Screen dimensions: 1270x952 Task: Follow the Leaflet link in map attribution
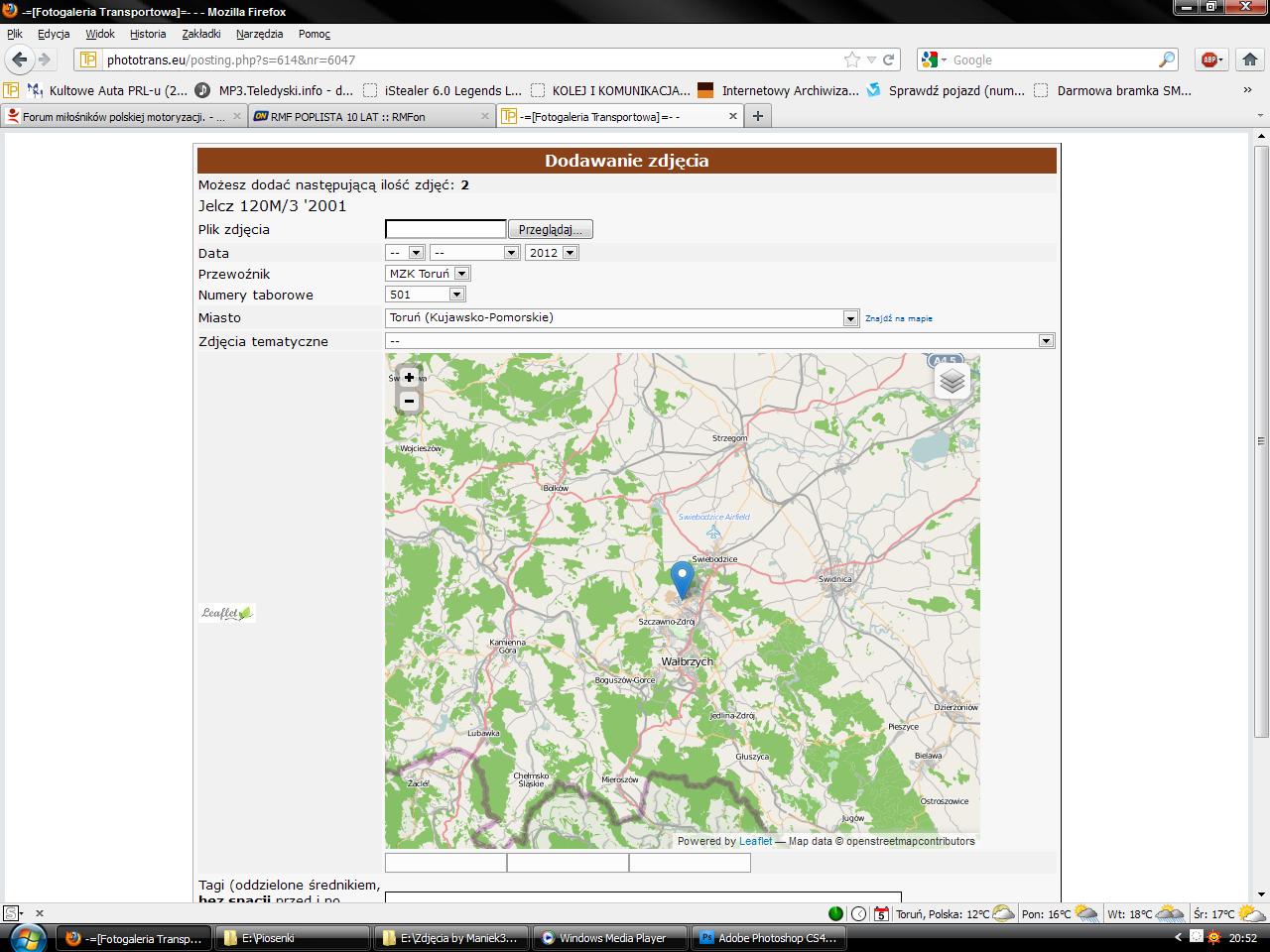pos(755,841)
